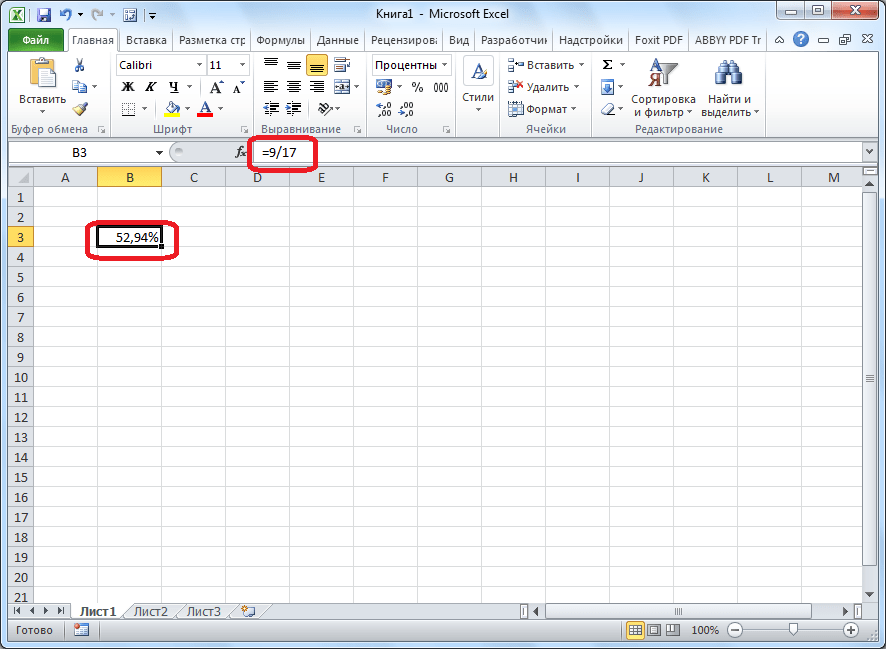This screenshot has width=886, height=649.
Task: Open the Calibri font name dropdown
Action: coord(197,65)
